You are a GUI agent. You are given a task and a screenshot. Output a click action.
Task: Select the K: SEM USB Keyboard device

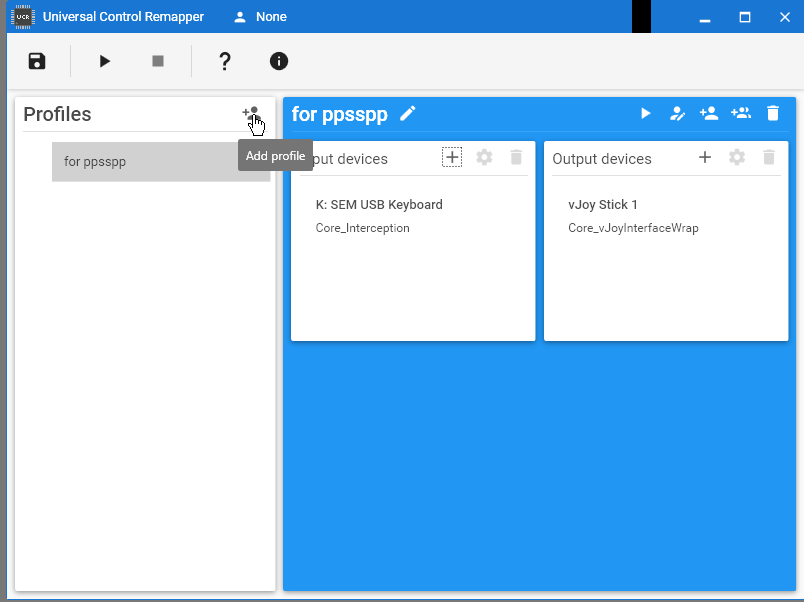point(379,205)
